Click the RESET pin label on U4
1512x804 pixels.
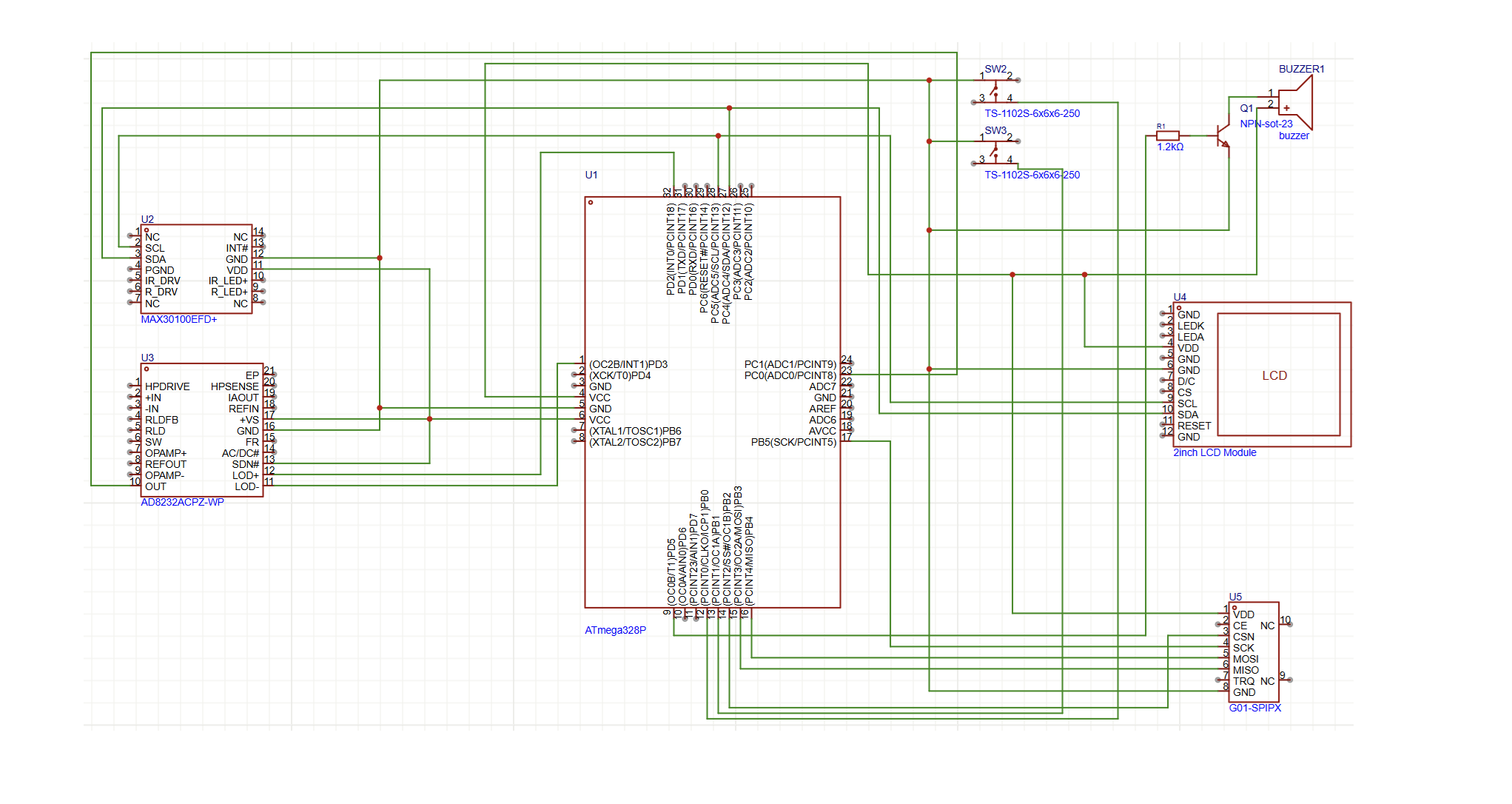click(1195, 426)
